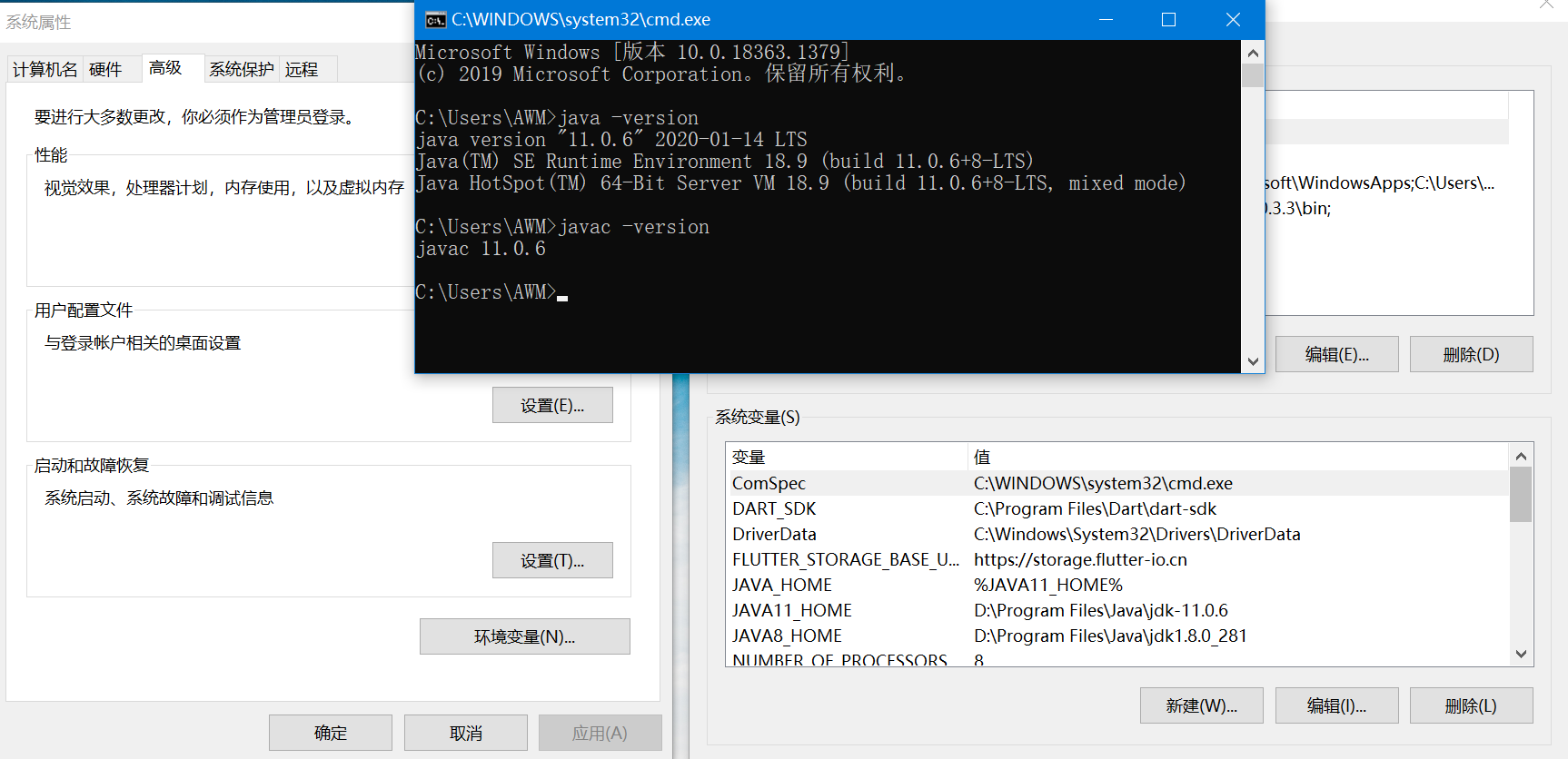1568x759 pixels.
Task: Open 环境变量(N)... dialog
Action: 524,636
